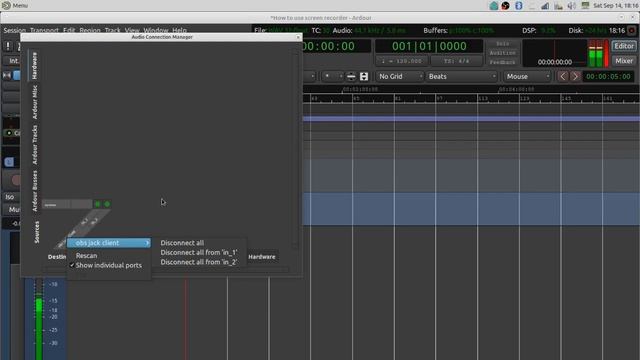Viewport: 640px width, 360px height.
Task: Open the Transport menu
Action: (x=44, y=30)
